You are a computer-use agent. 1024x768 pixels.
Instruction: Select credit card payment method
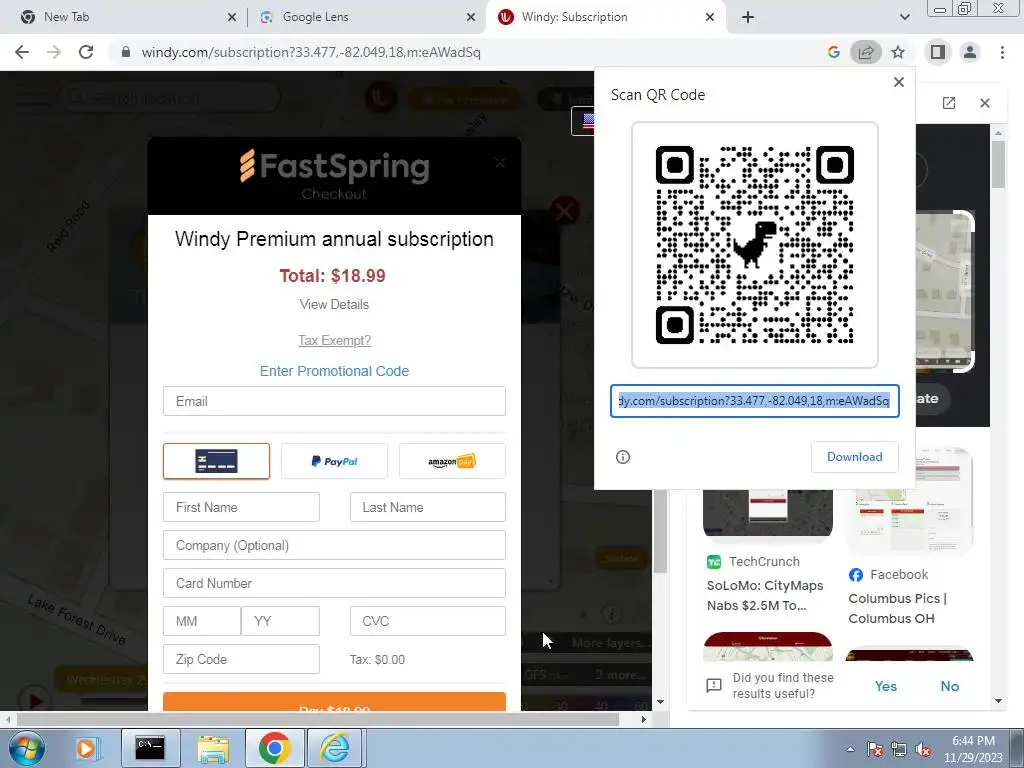(216, 461)
